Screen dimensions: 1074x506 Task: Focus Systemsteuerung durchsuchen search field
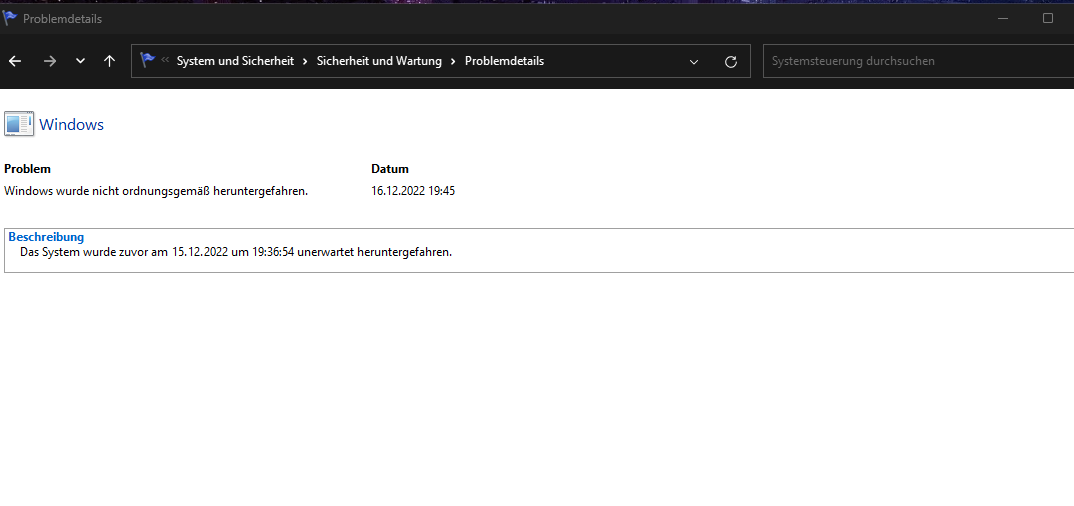[x=919, y=61]
